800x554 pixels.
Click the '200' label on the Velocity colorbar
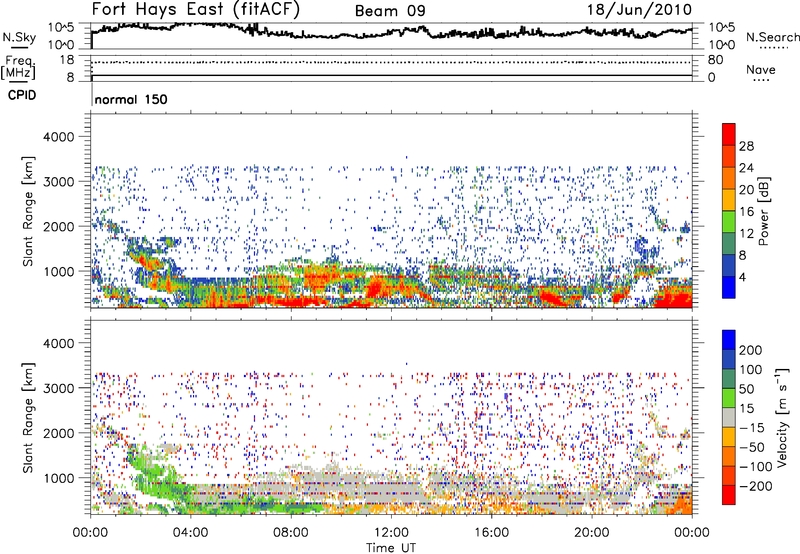pyautogui.click(x=751, y=350)
